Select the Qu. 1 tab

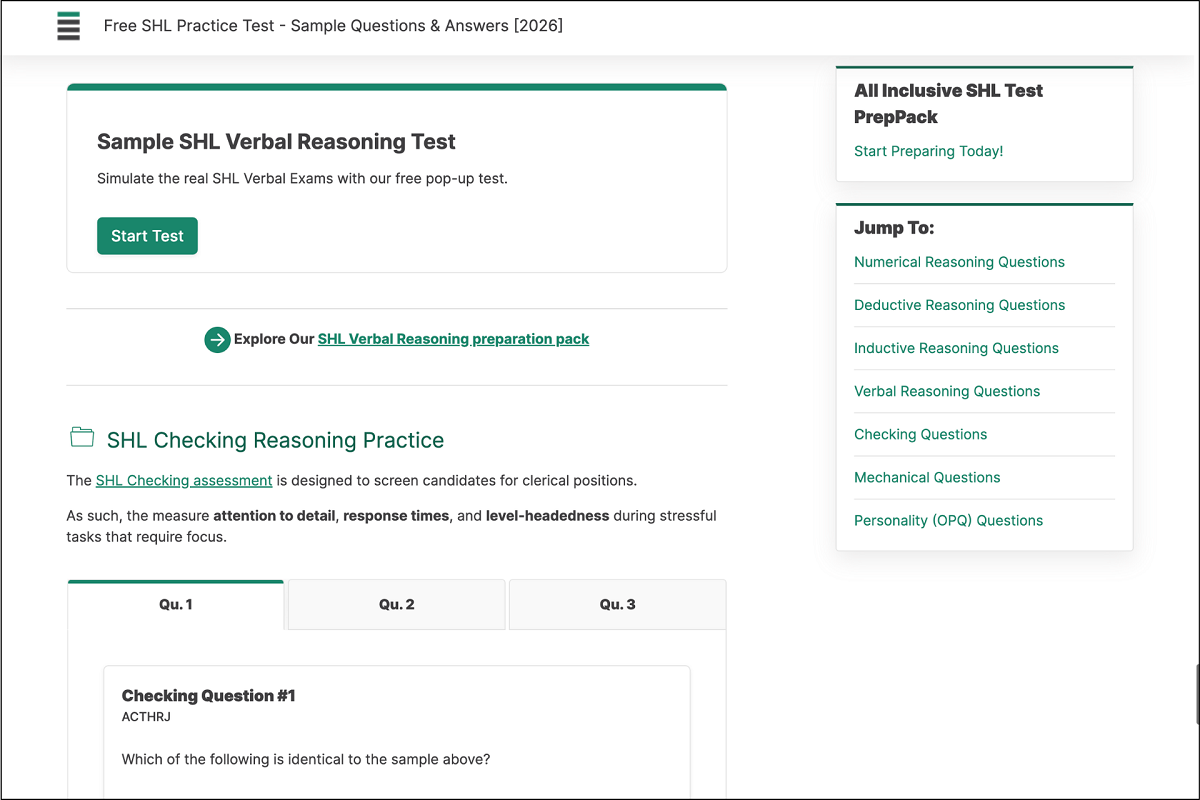click(176, 605)
